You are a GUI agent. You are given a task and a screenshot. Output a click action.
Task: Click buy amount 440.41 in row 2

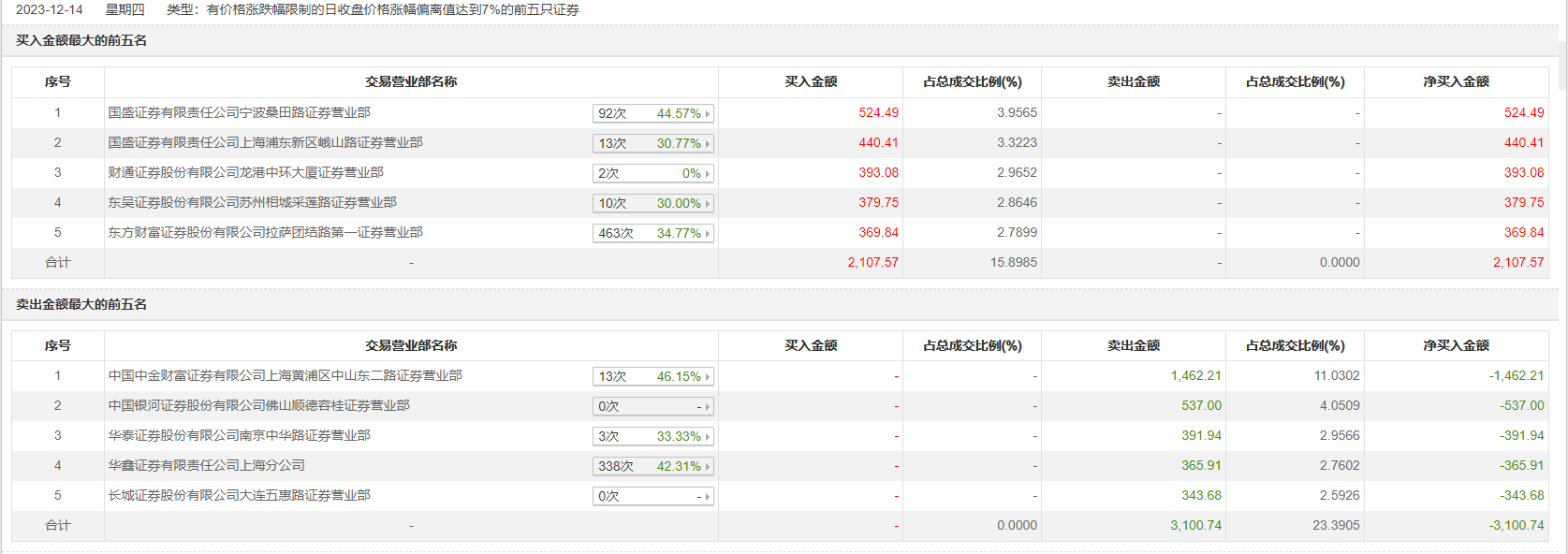tap(878, 142)
